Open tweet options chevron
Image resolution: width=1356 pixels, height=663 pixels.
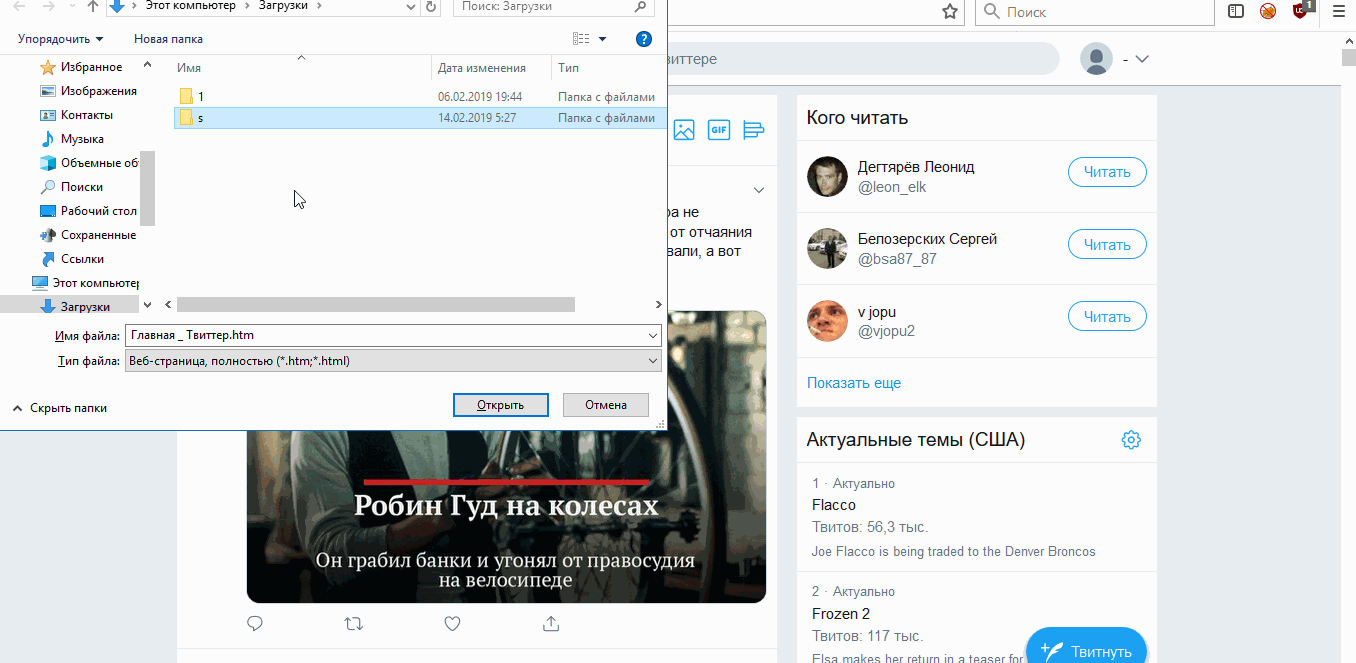tap(759, 190)
